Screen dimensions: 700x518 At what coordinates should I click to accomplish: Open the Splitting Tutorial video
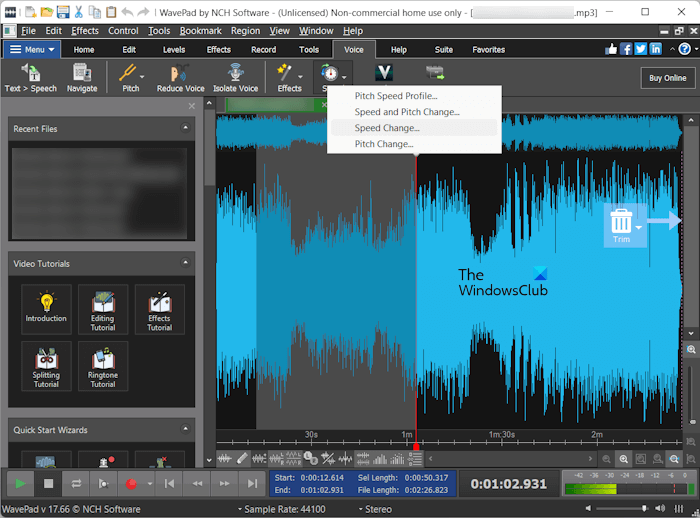coord(46,366)
